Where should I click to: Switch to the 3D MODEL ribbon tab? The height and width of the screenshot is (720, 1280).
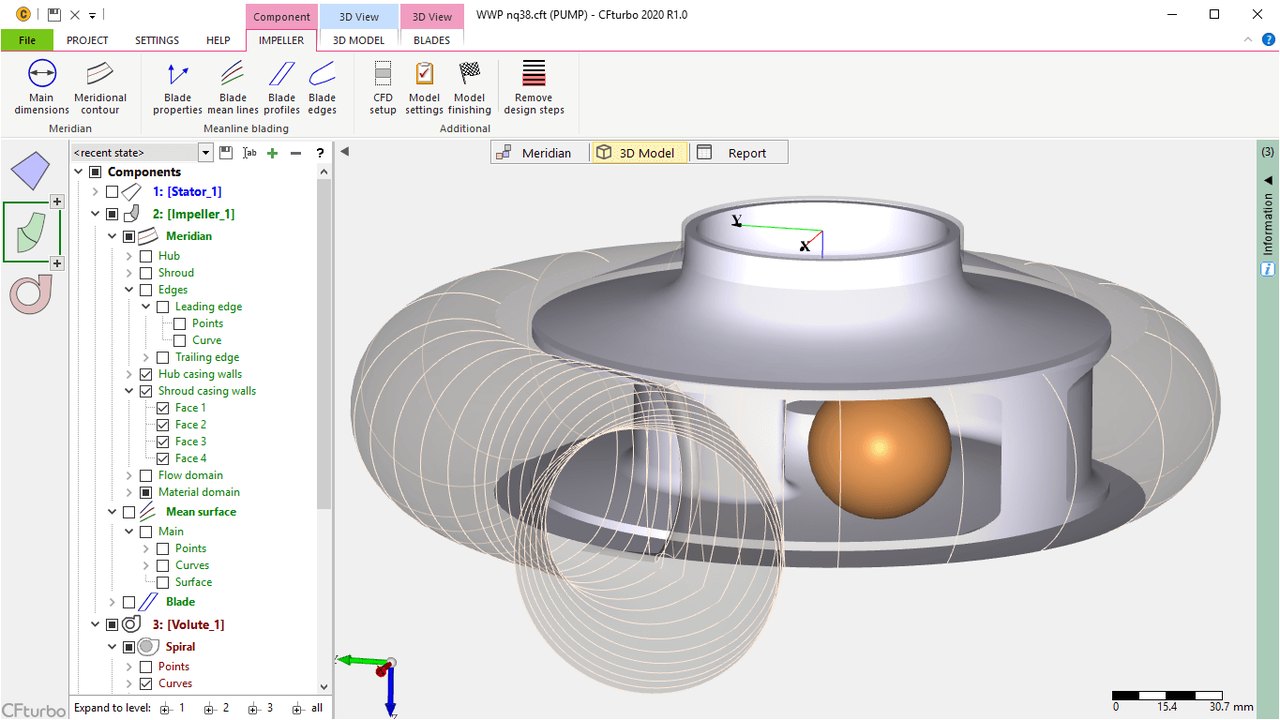[x=358, y=40]
